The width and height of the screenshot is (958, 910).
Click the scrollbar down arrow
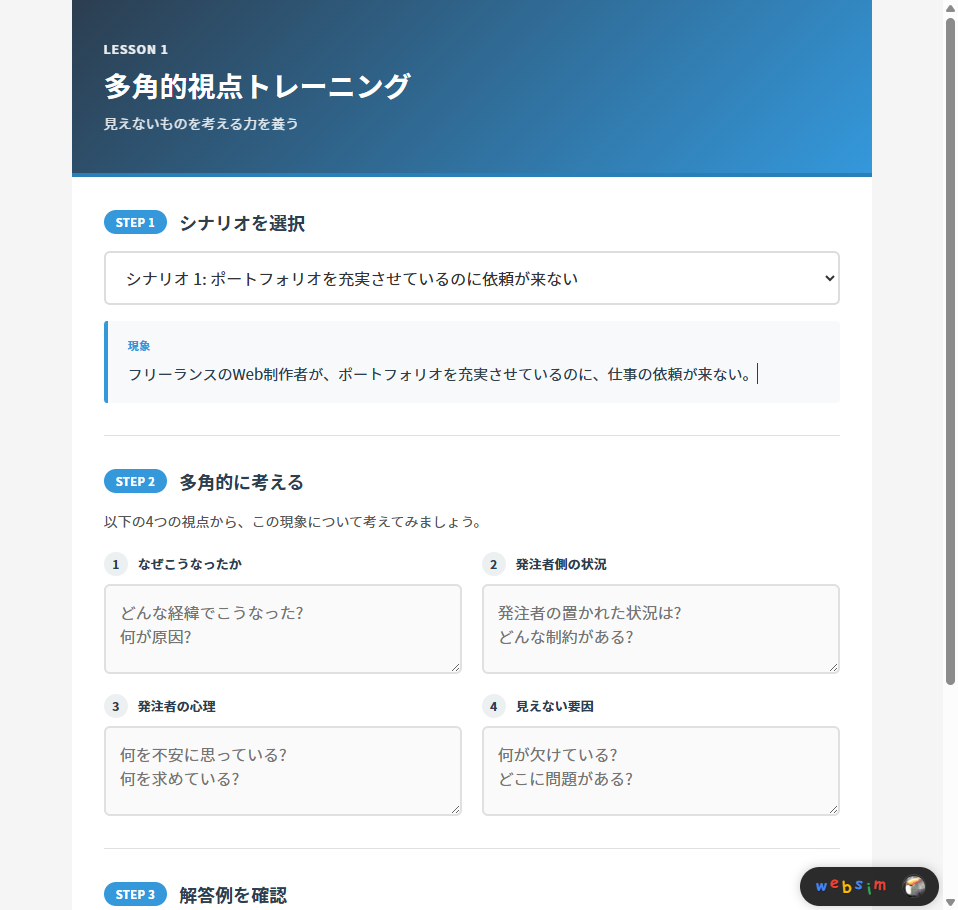(x=950, y=902)
